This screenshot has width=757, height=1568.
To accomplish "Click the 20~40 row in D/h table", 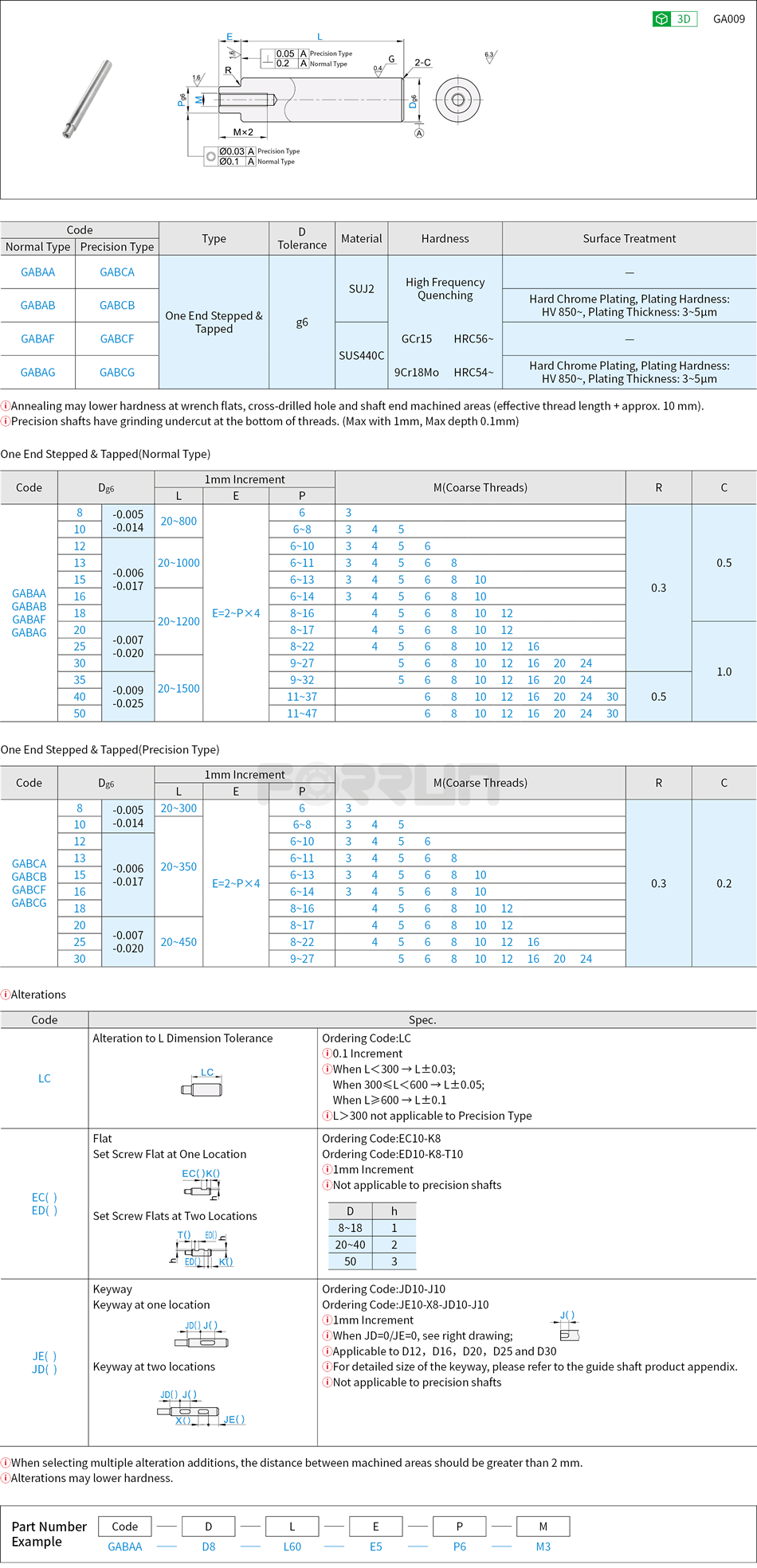I will [x=372, y=1245].
